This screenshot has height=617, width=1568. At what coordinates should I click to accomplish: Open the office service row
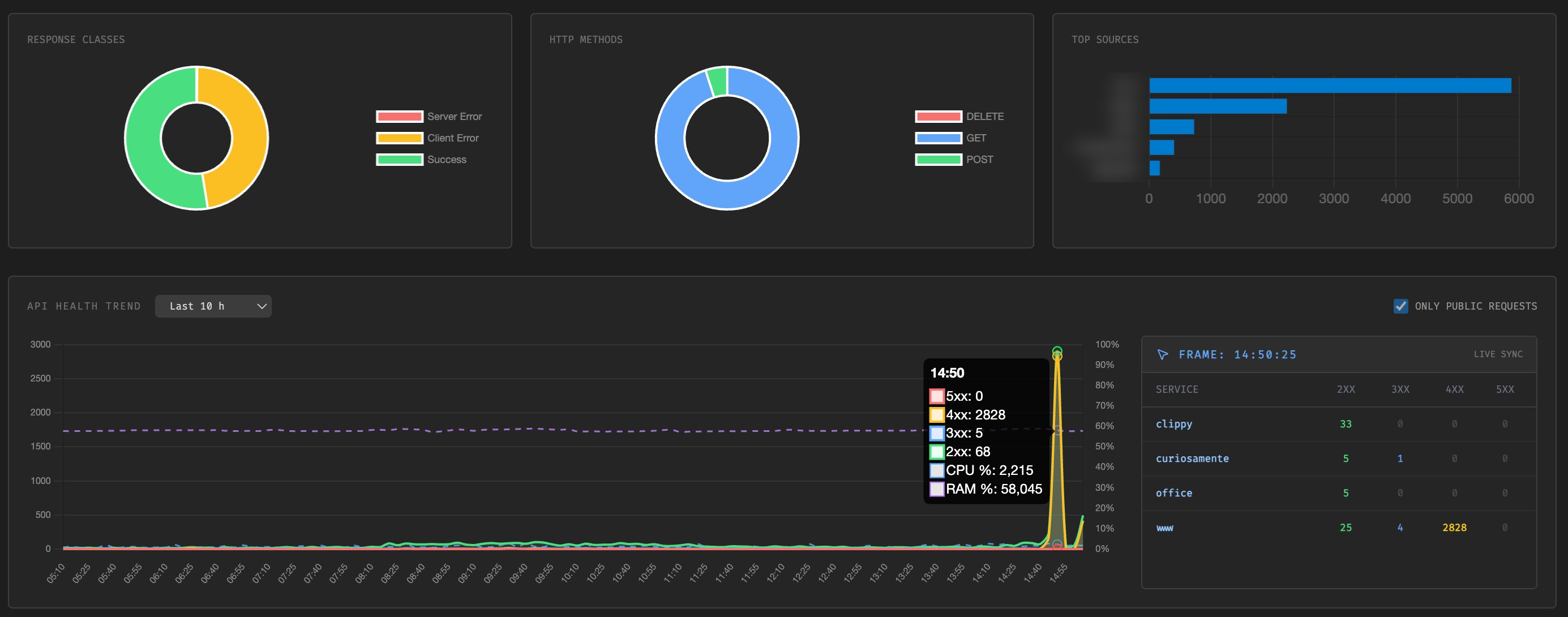1339,493
